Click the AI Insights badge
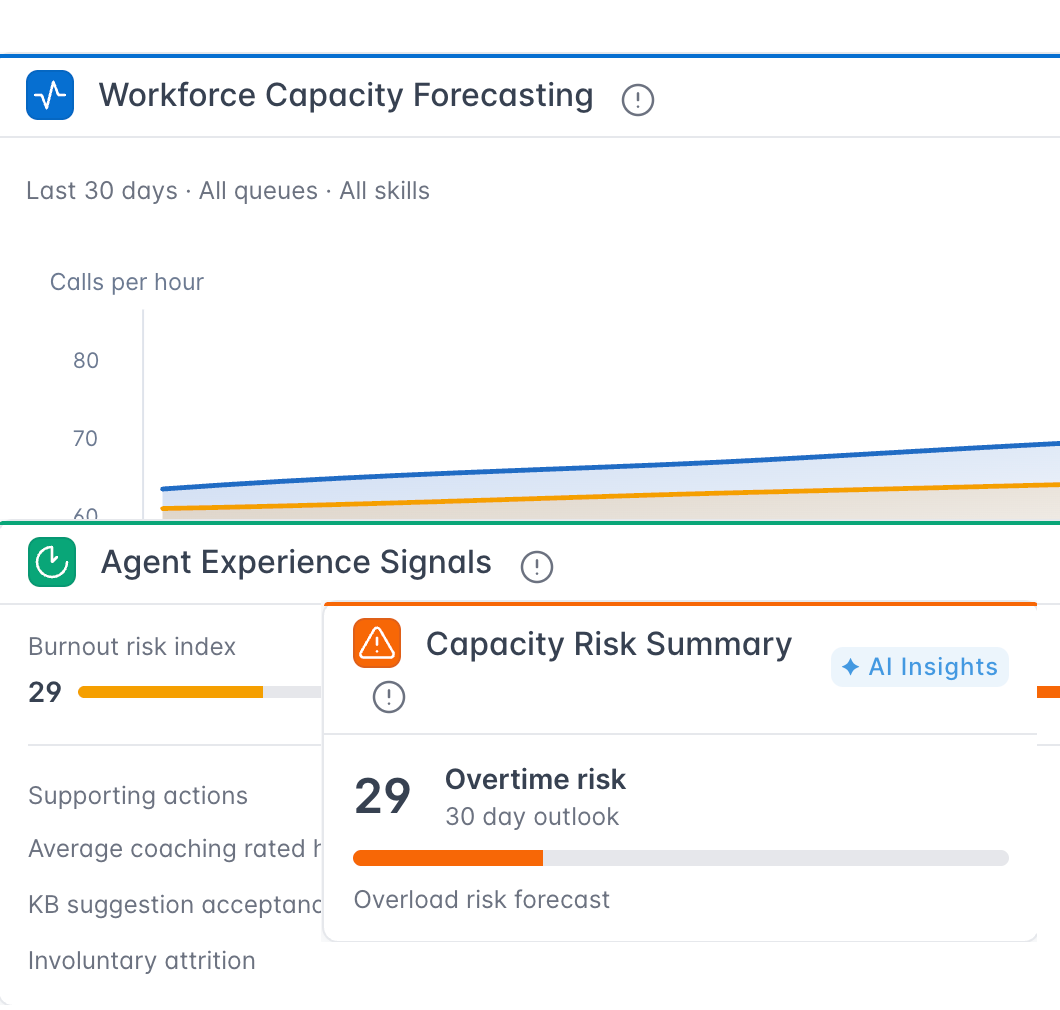The width and height of the screenshot is (1060, 1010). point(919,667)
